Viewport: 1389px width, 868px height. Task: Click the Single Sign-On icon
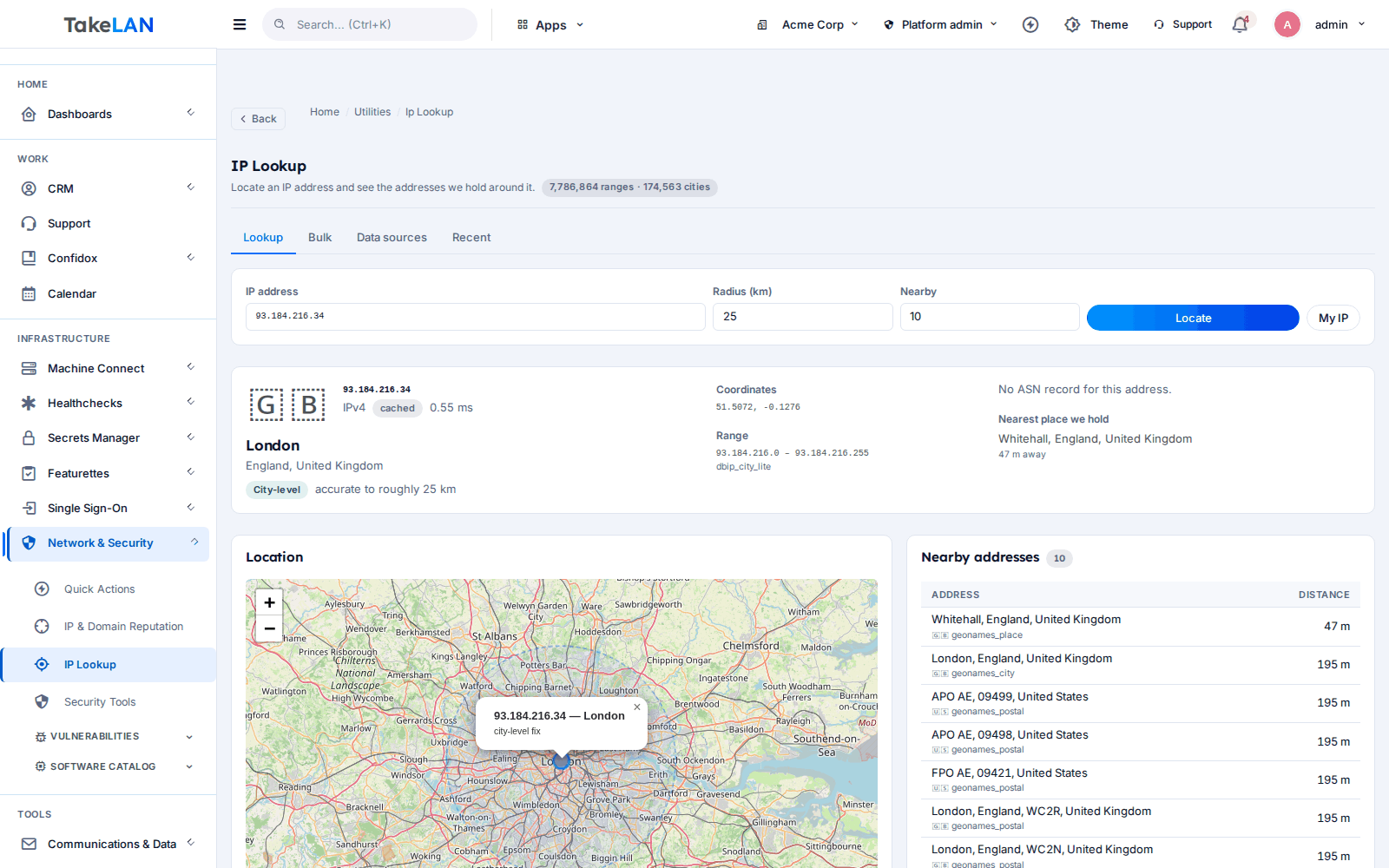click(29, 508)
